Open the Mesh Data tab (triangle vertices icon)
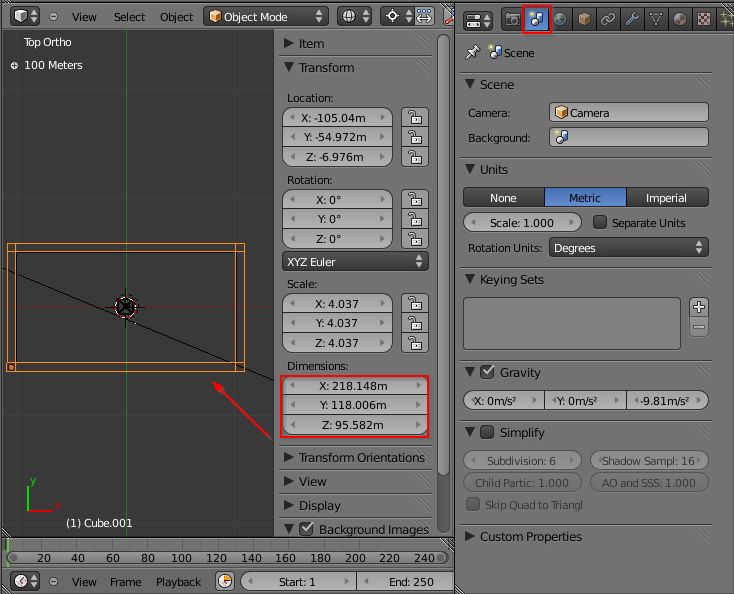This screenshot has width=734, height=594. click(x=656, y=19)
